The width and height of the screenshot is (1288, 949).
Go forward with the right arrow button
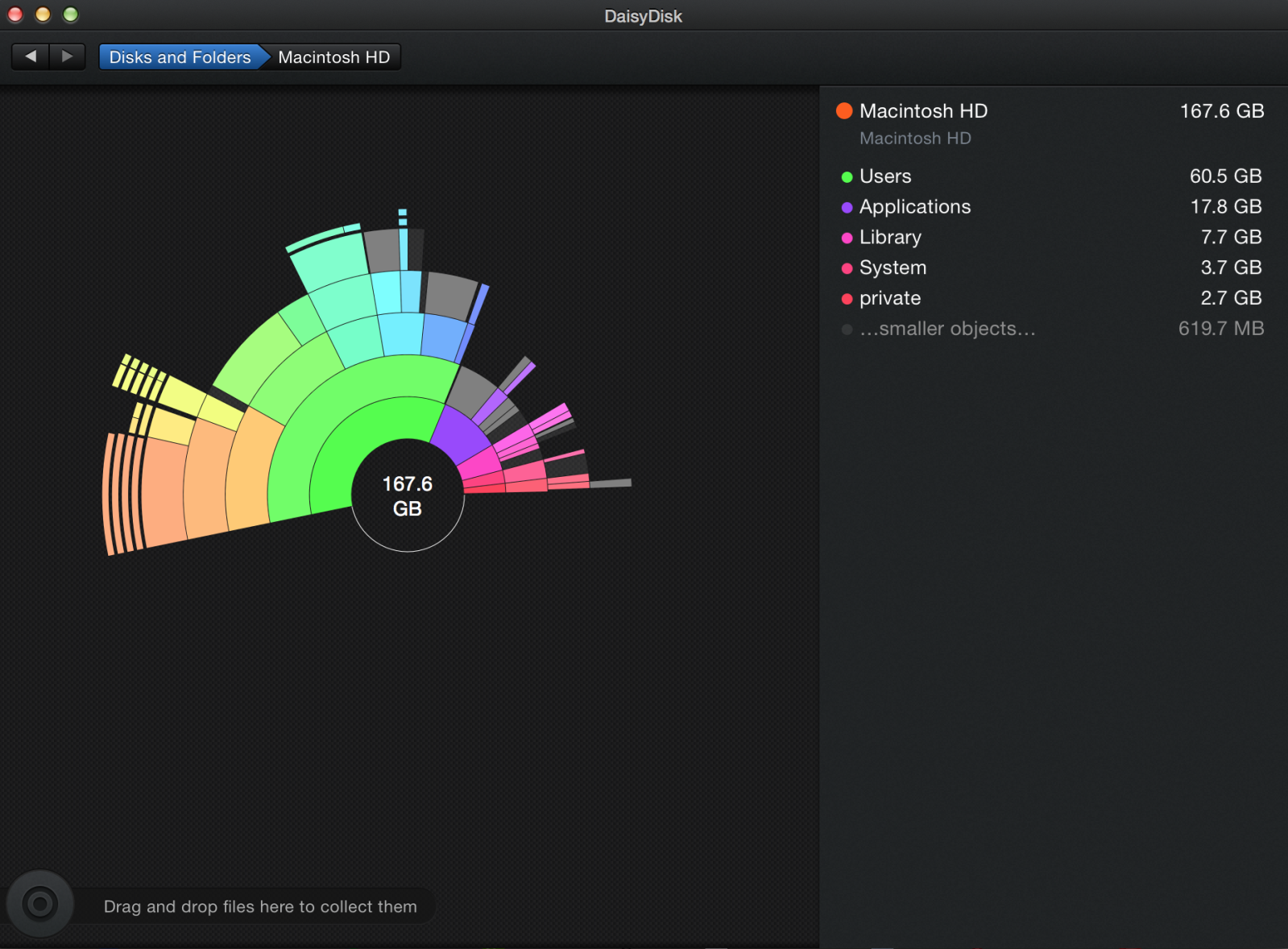pos(68,56)
